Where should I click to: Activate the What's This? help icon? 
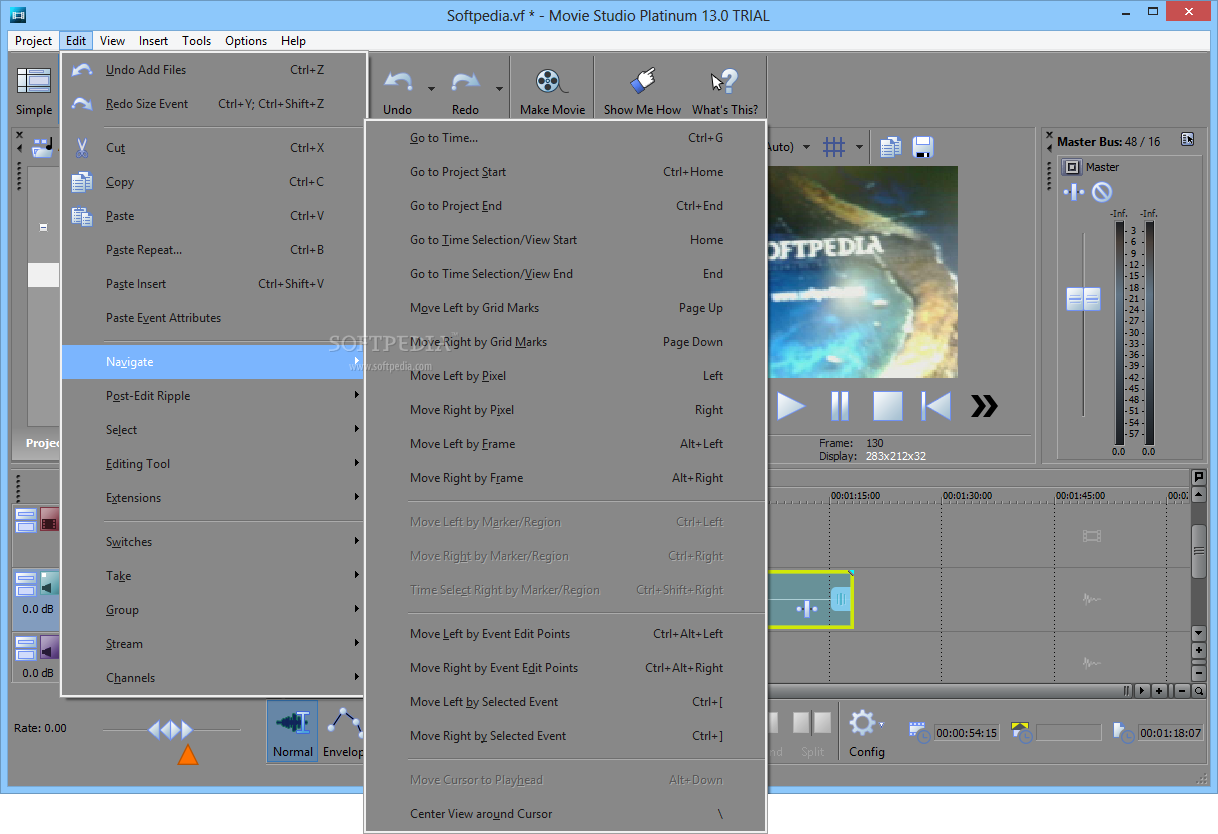[x=724, y=82]
